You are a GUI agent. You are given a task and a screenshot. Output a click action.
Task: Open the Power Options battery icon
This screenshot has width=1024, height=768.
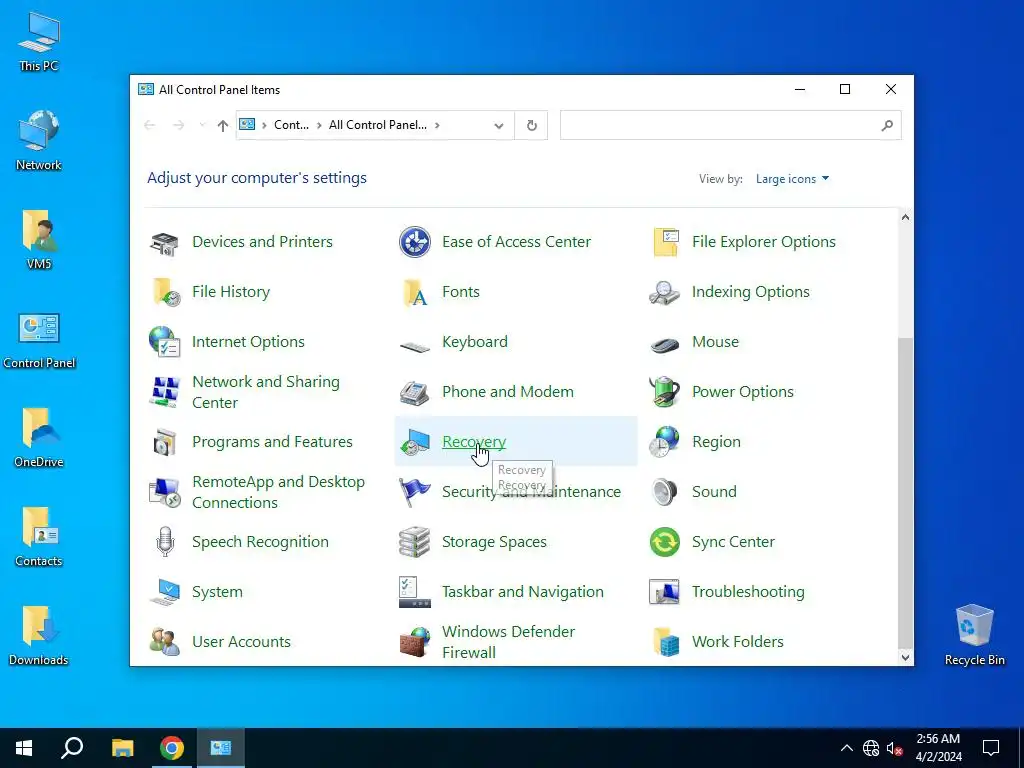pos(664,392)
